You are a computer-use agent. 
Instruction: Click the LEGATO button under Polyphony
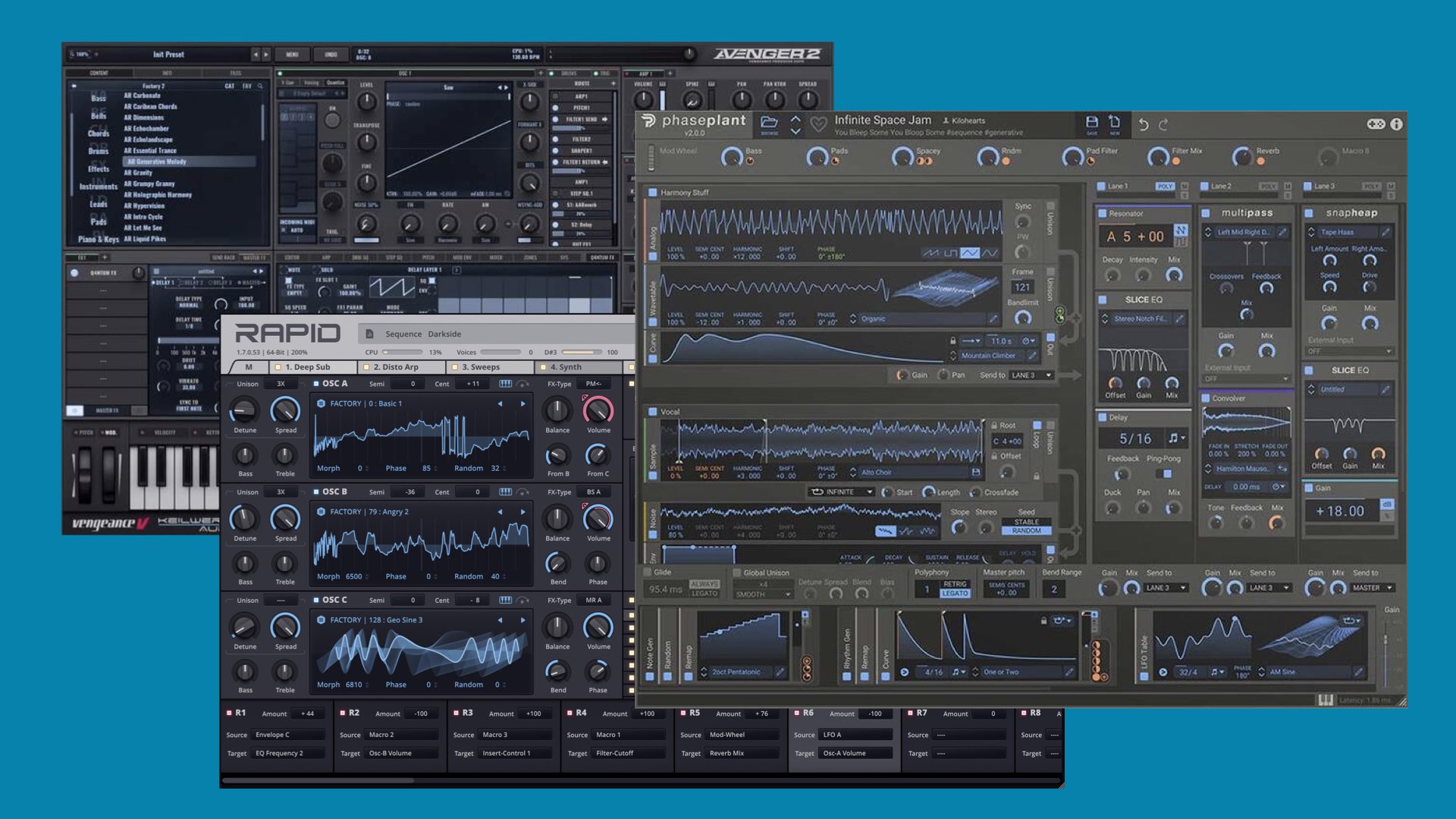pos(955,594)
